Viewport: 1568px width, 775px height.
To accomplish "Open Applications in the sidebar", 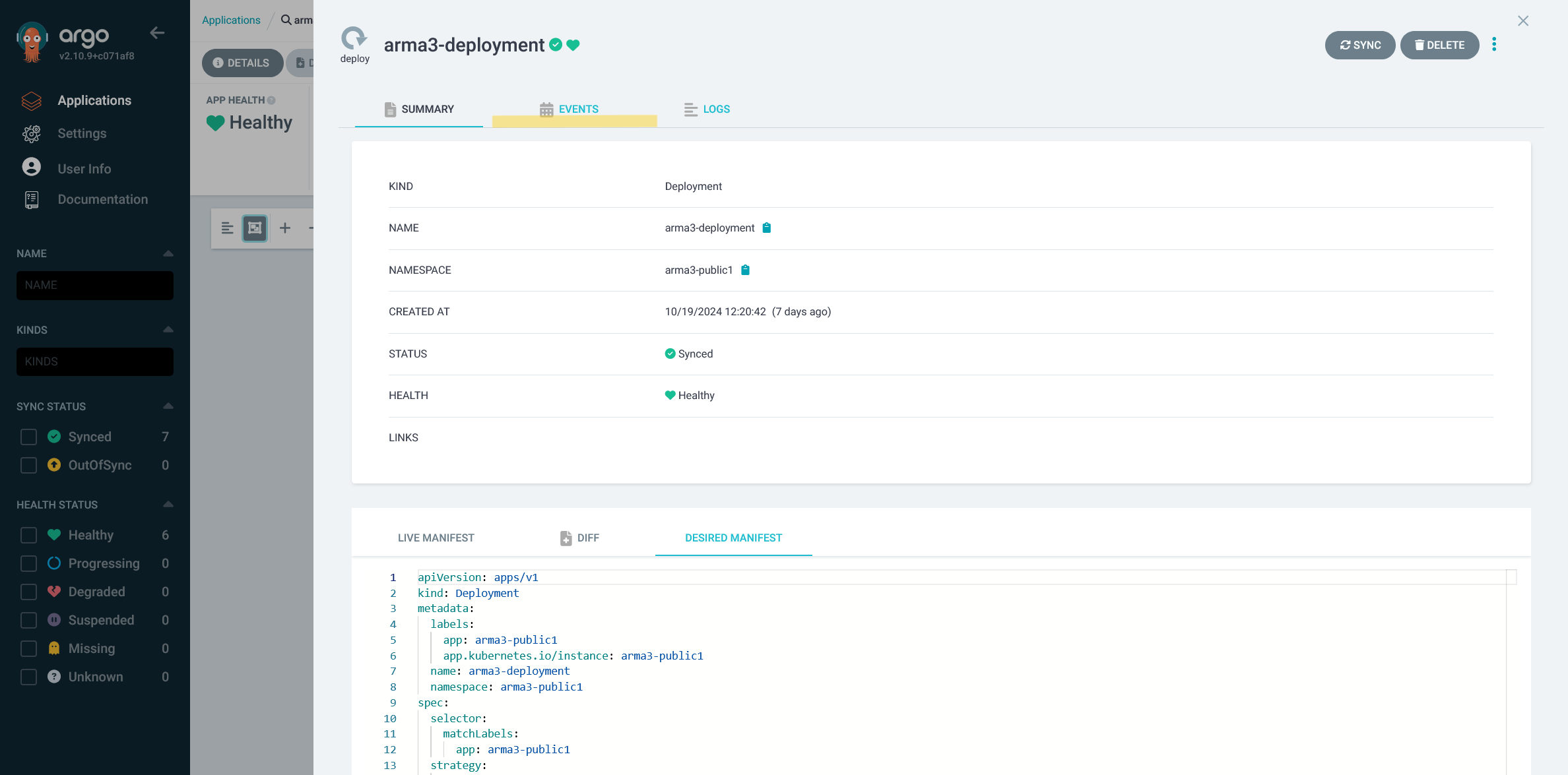I will click(x=94, y=100).
